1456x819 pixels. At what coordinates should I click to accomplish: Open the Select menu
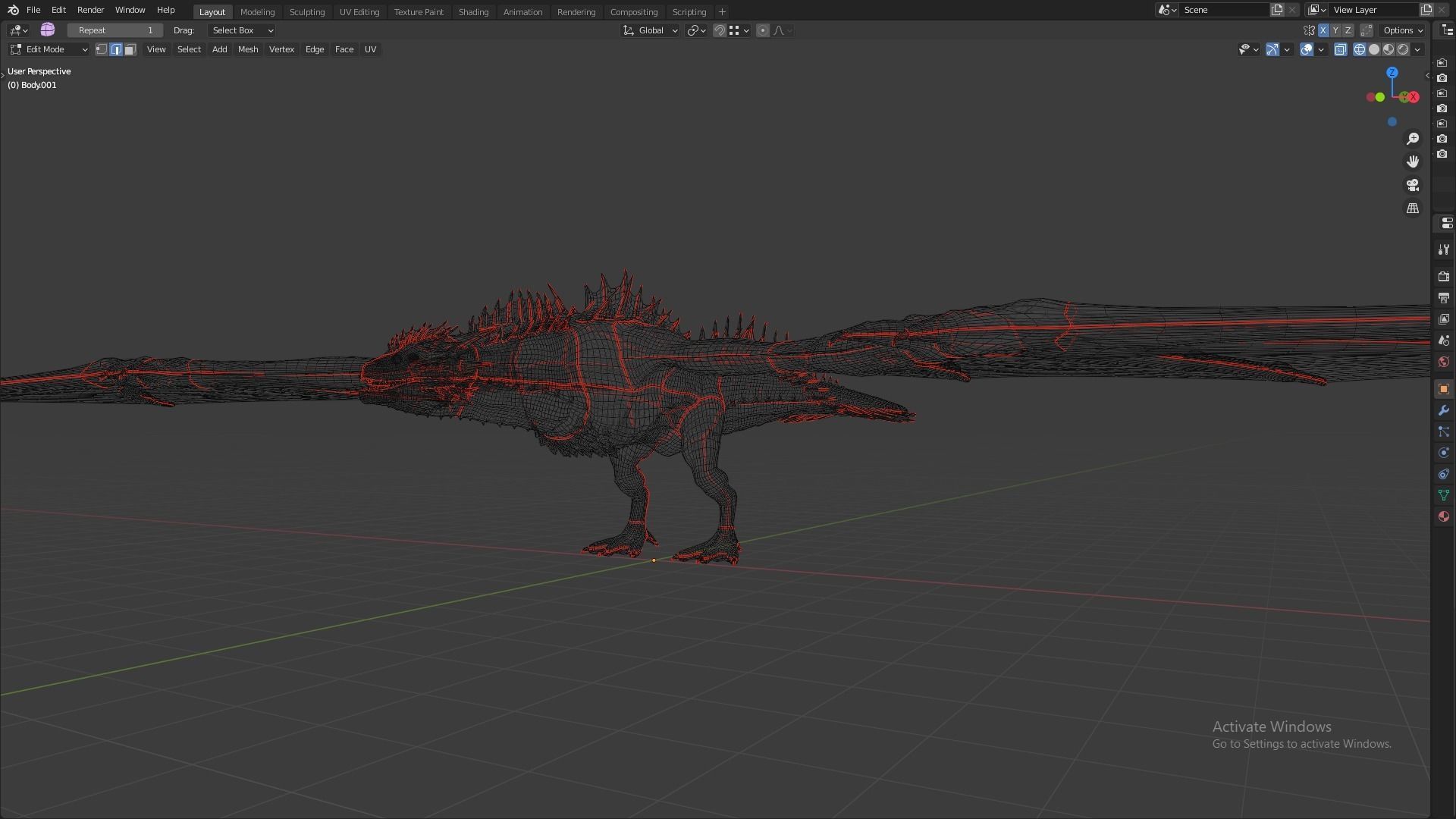pyautogui.click(x=189, y=49)
